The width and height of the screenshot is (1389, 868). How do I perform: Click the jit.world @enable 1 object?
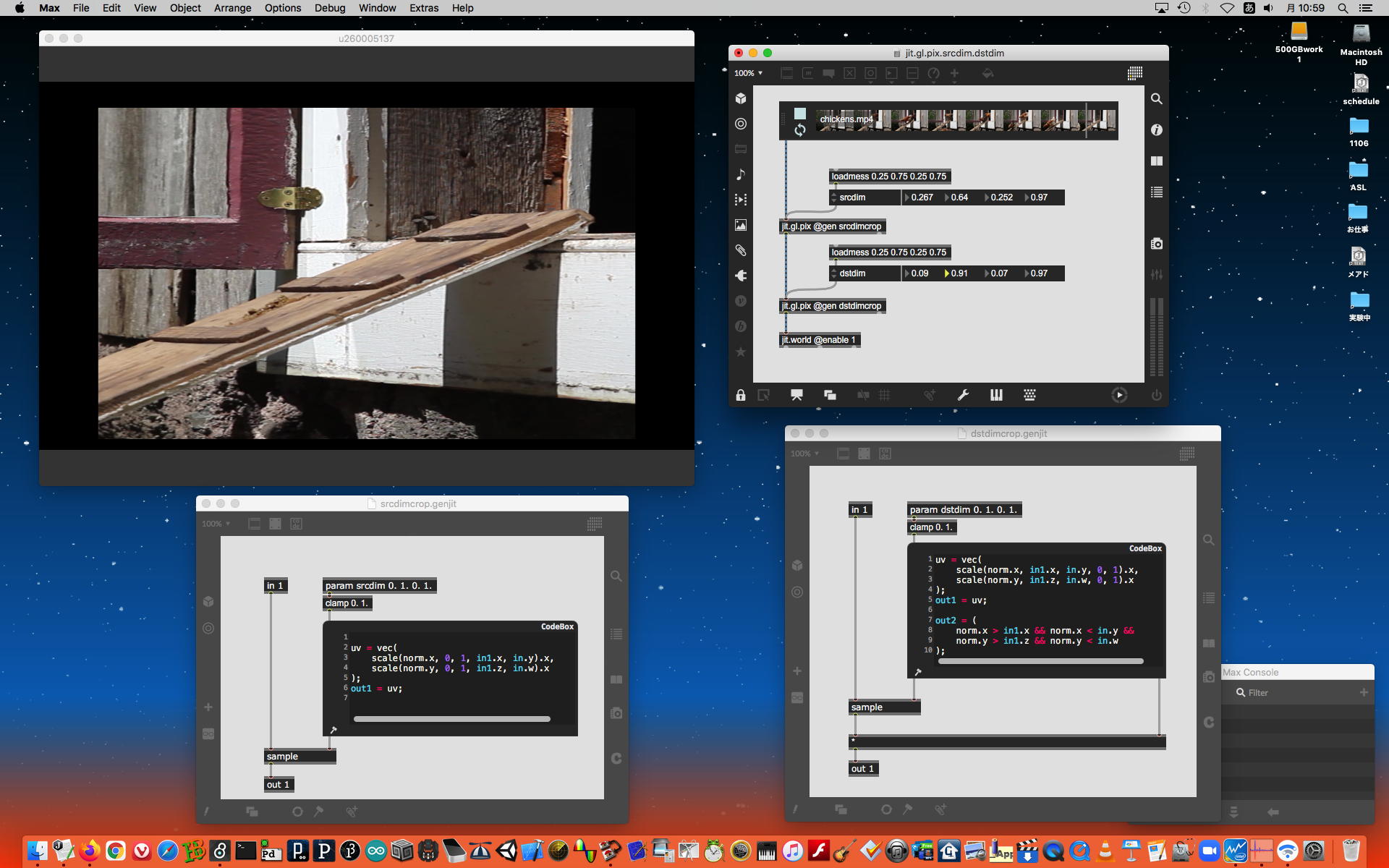(819, 340)
